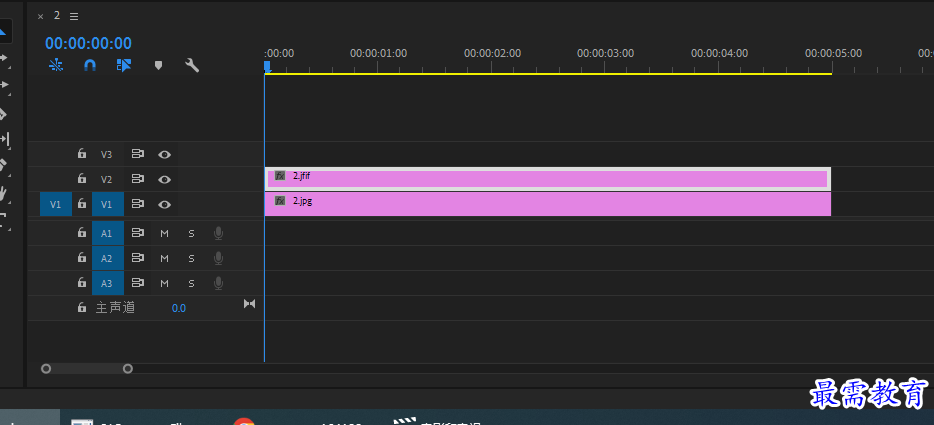Open the sequence panel hamburger menu
The width and height of the screenshot is (934, 425).
74,16
